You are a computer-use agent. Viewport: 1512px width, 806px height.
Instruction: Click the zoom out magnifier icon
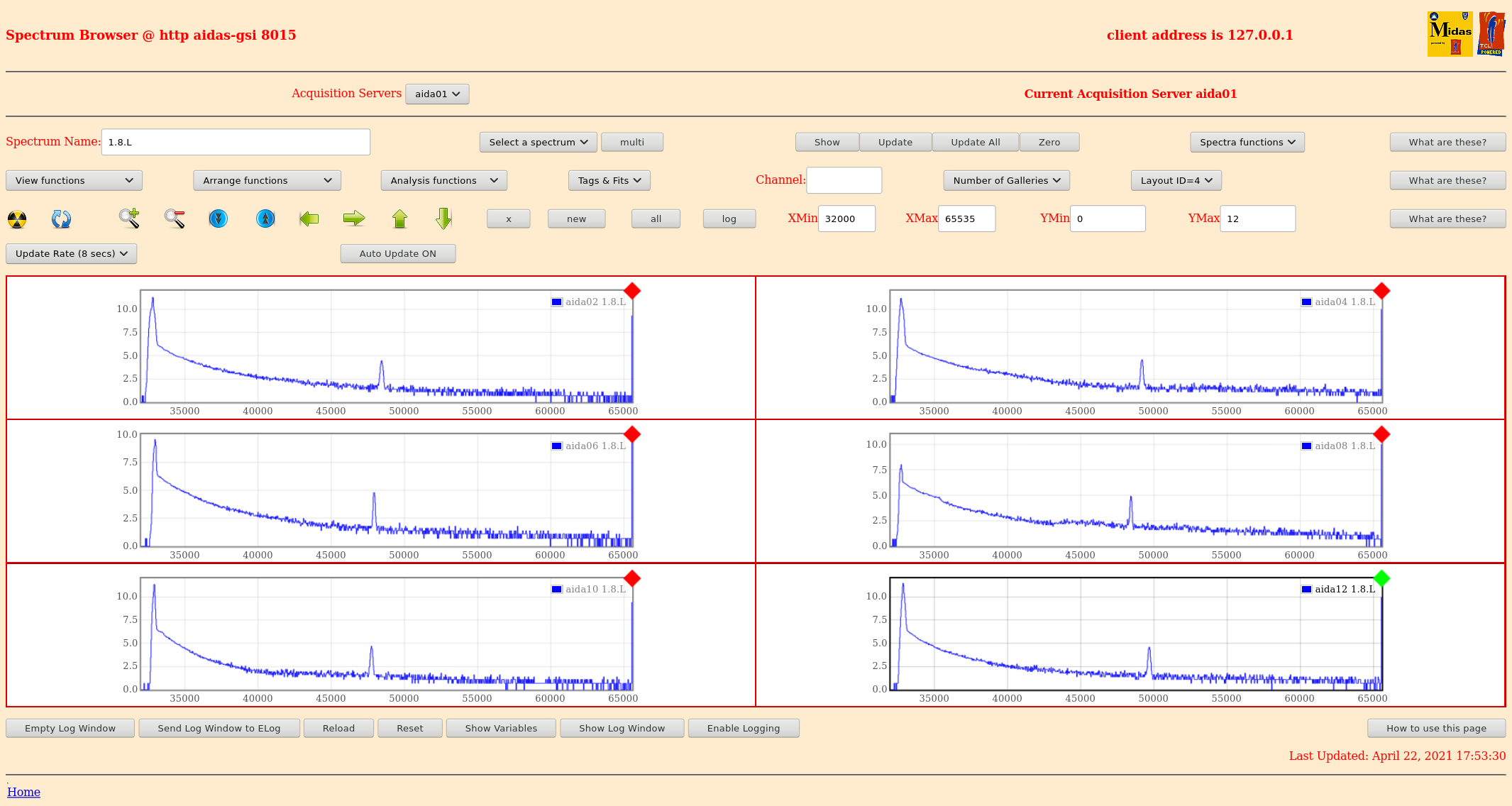175,219
